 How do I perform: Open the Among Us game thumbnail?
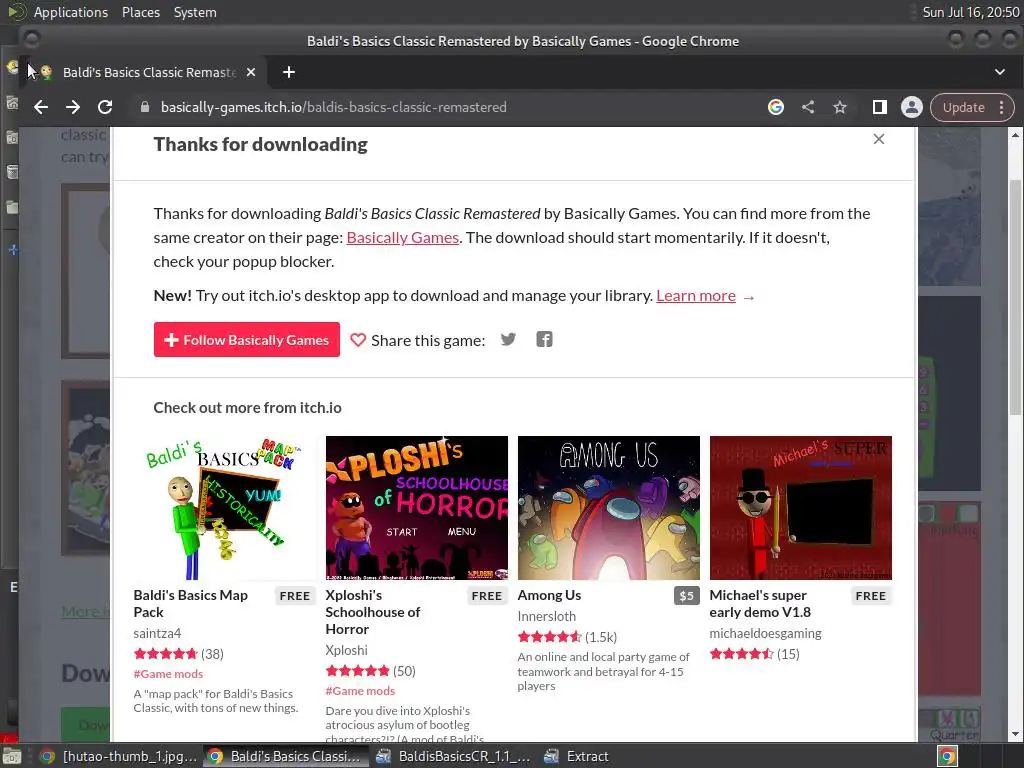pos(609,507)
